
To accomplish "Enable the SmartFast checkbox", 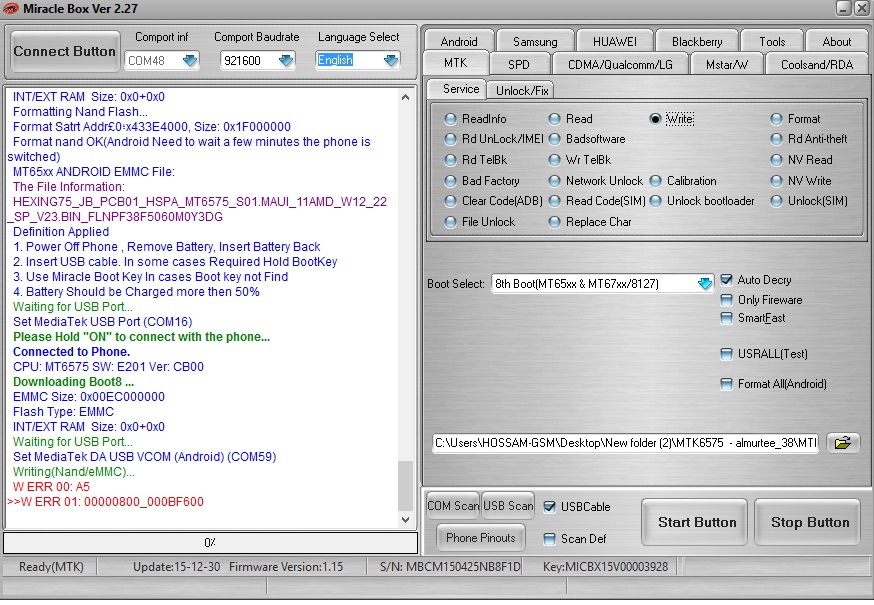I will 726,318.
